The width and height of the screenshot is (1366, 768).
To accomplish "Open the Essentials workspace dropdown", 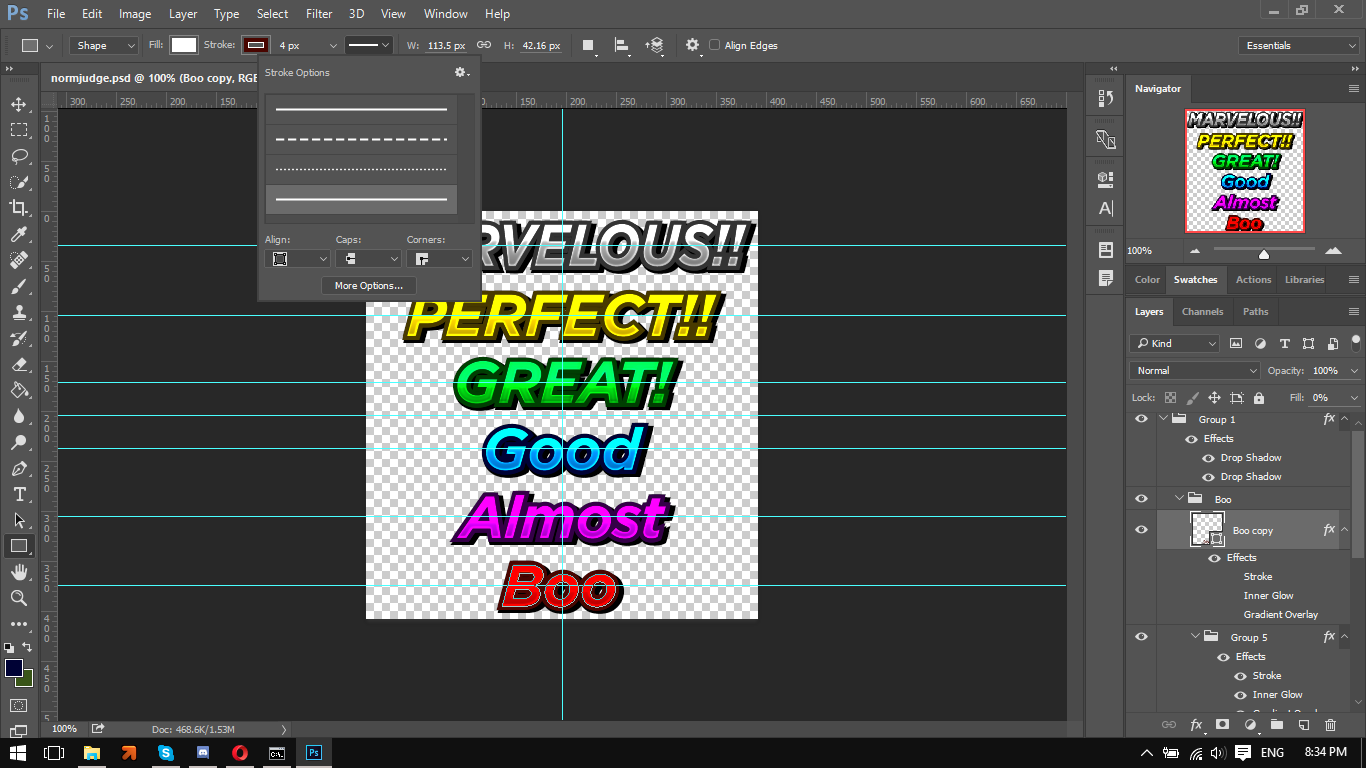I will coord(1298,45).
